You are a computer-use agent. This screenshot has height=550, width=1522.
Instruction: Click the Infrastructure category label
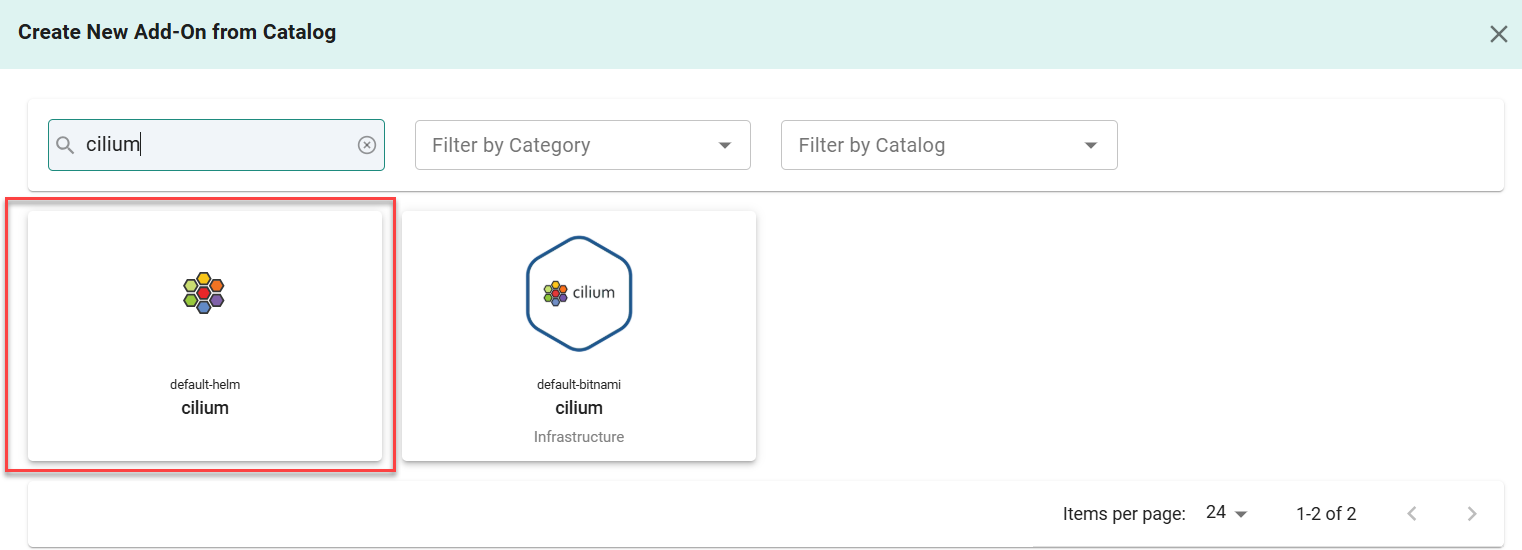(579, 437)
